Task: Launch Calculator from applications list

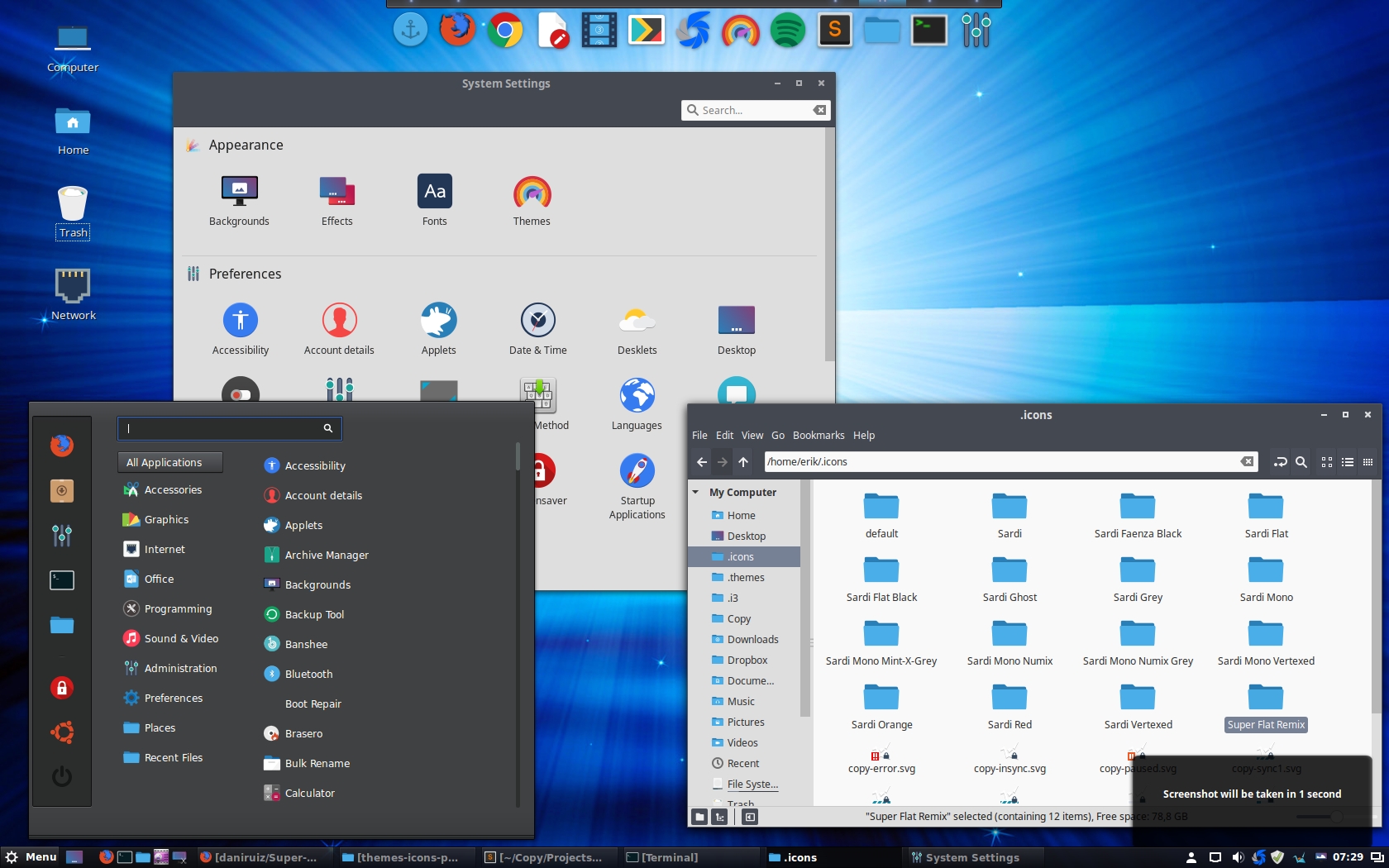Action: pos(300,793)
